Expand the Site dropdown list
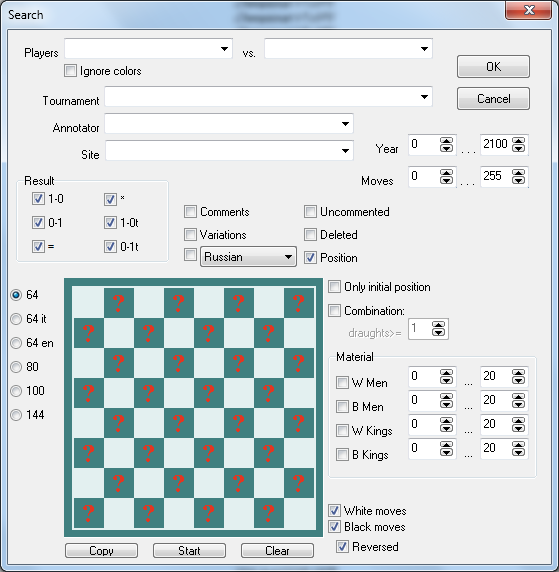This screenshot has width=559, height=572. coord(345,151)
